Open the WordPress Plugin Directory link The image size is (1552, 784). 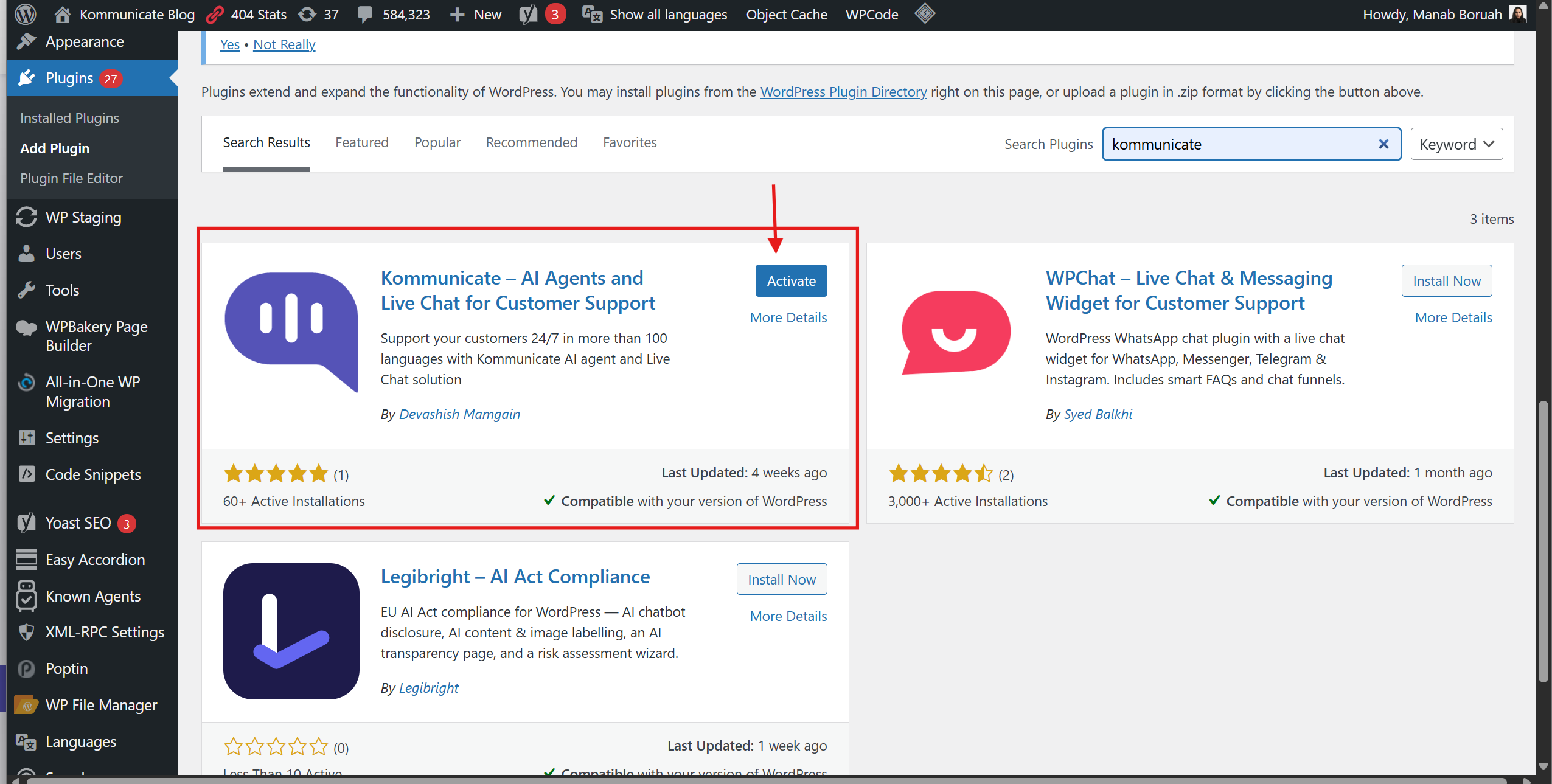click(x=843, y=92)
